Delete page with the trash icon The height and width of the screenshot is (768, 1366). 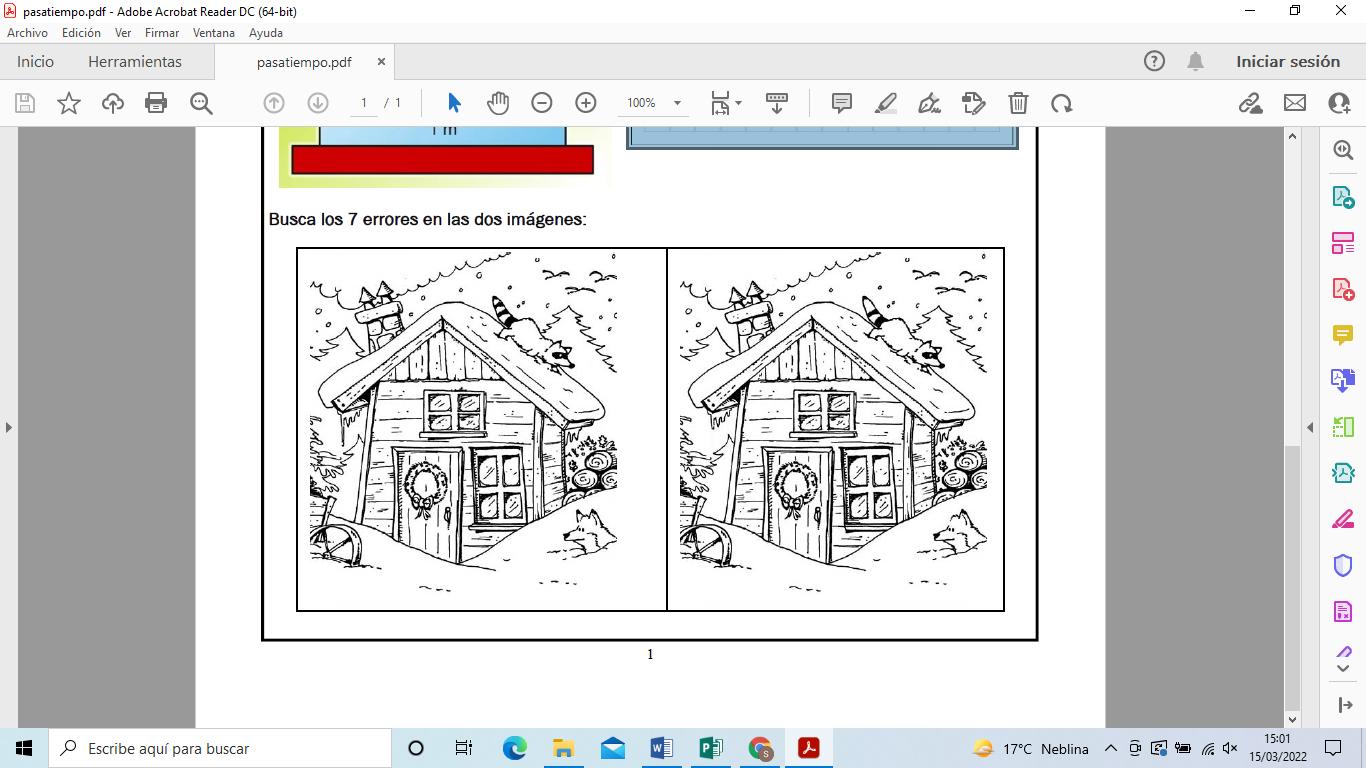pyautogui.click(x=1018, y=103)
